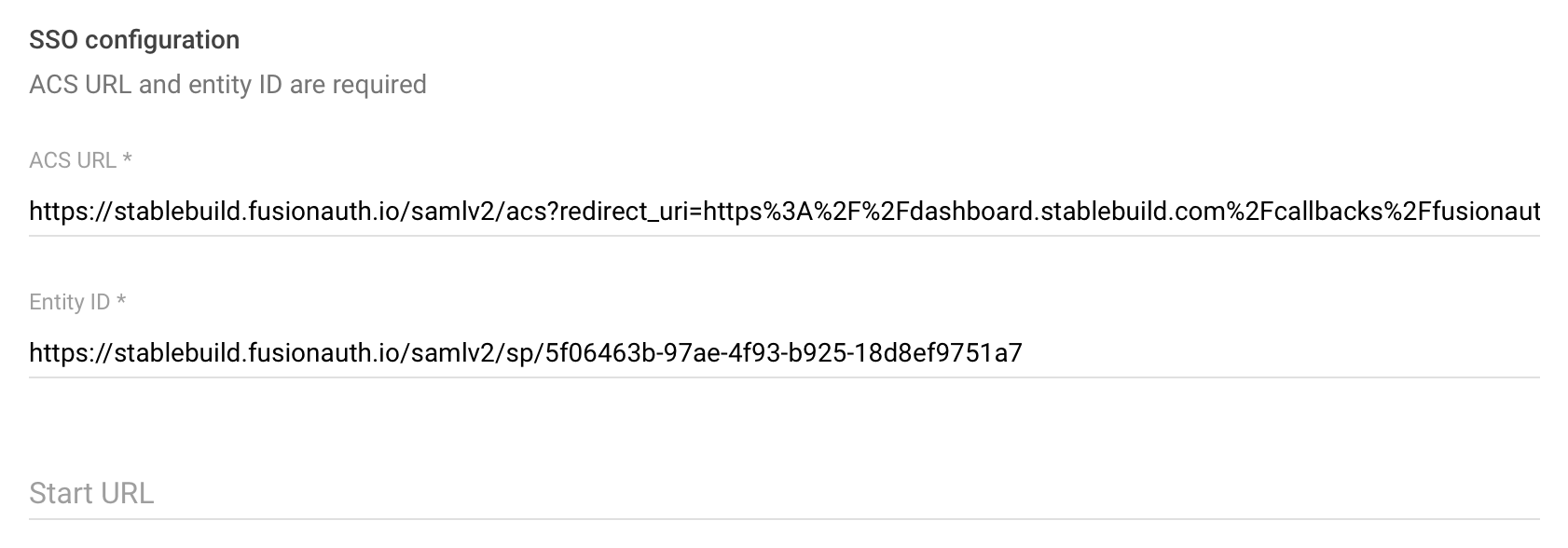This screenshot has width=1568, height=548.
Task: Click the underline beneath the Entity ID value
Action: (x=783, y=377)
